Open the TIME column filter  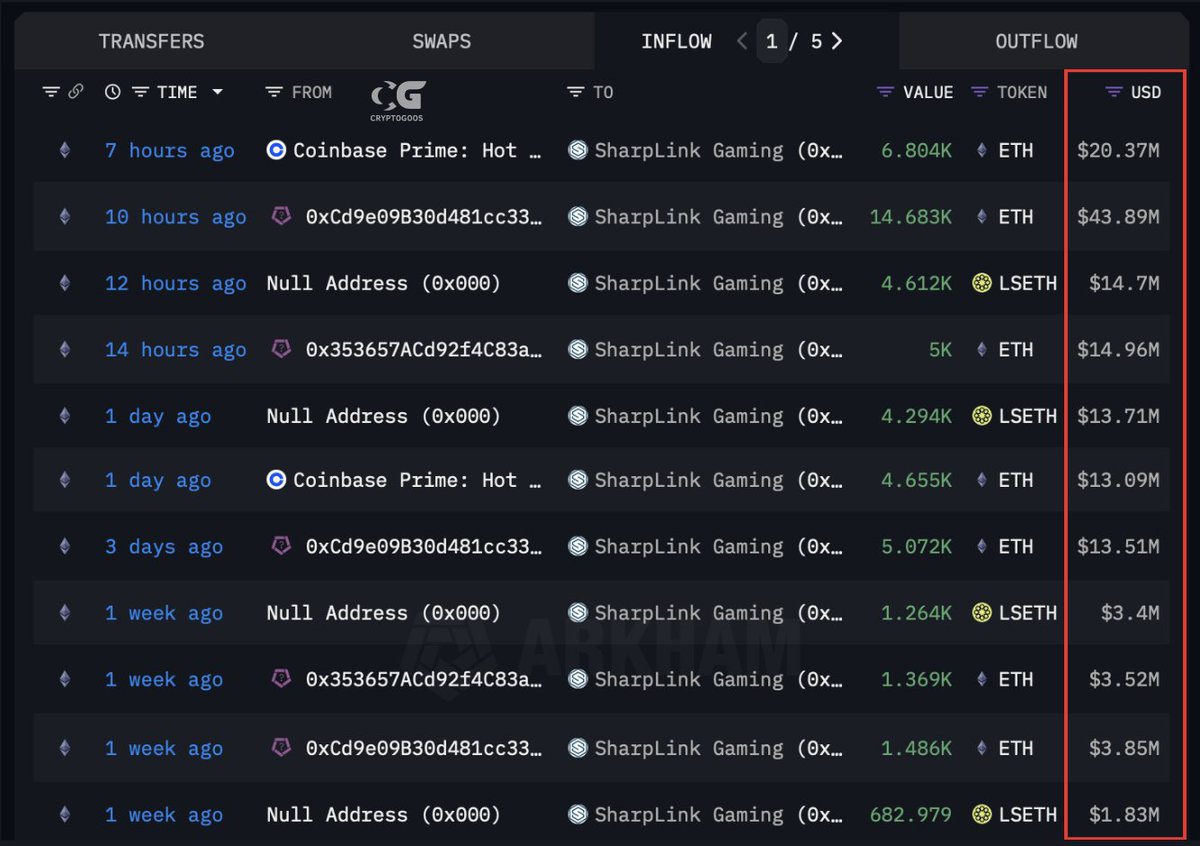tap(140, 92)
